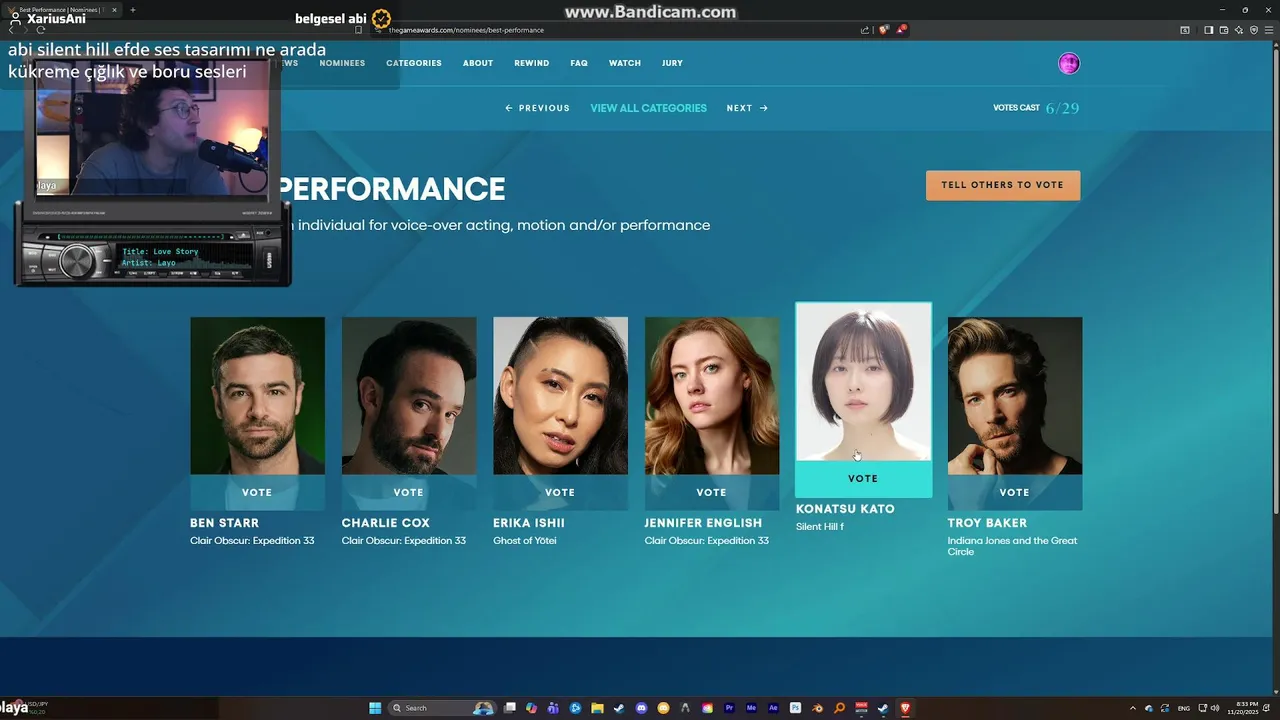Click the volume icon in system tray

tap(1215, 708)
